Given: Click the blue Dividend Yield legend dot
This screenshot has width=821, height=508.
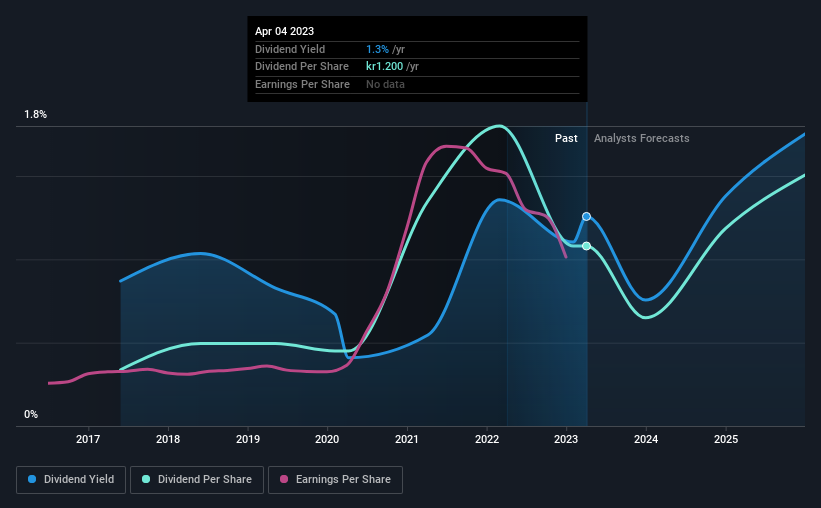Looking at the screenshot, I should tap(32, 479).
